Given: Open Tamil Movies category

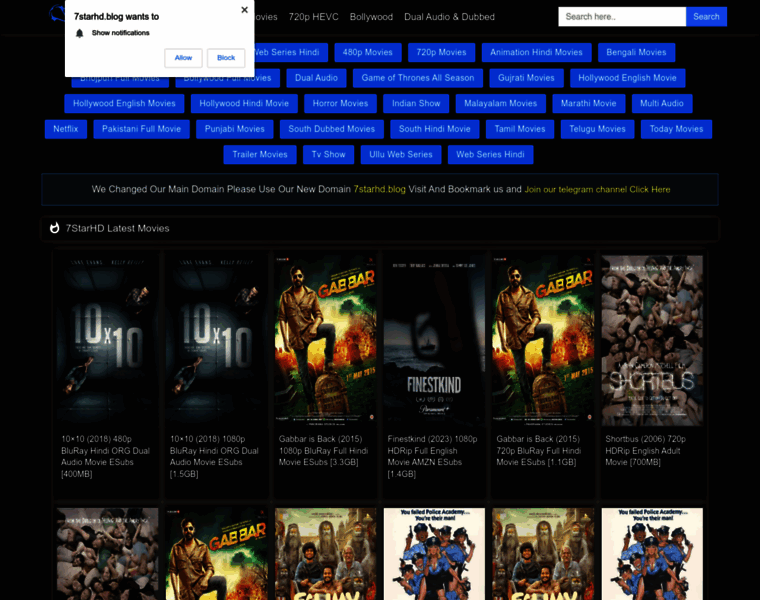Looking at the screenshot, I should 520,129.
